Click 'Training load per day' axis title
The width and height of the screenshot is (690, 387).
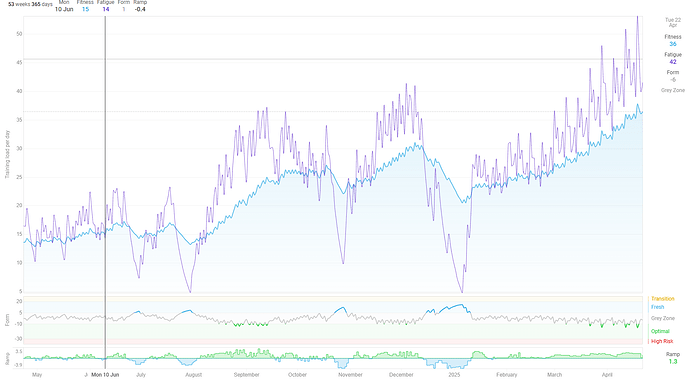[7, 154]
